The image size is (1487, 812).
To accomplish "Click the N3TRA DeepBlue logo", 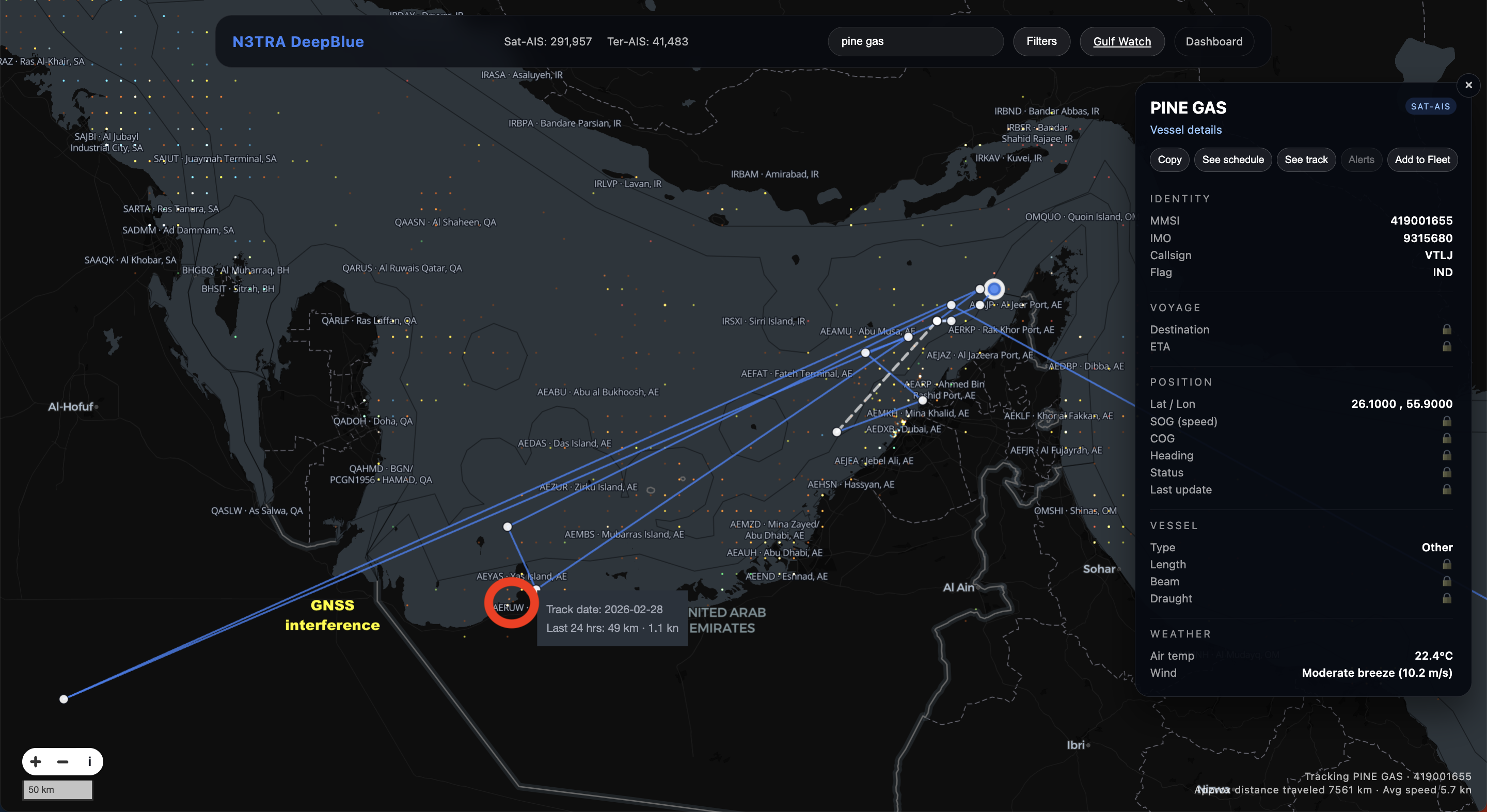I will click(x=298, y=41).
